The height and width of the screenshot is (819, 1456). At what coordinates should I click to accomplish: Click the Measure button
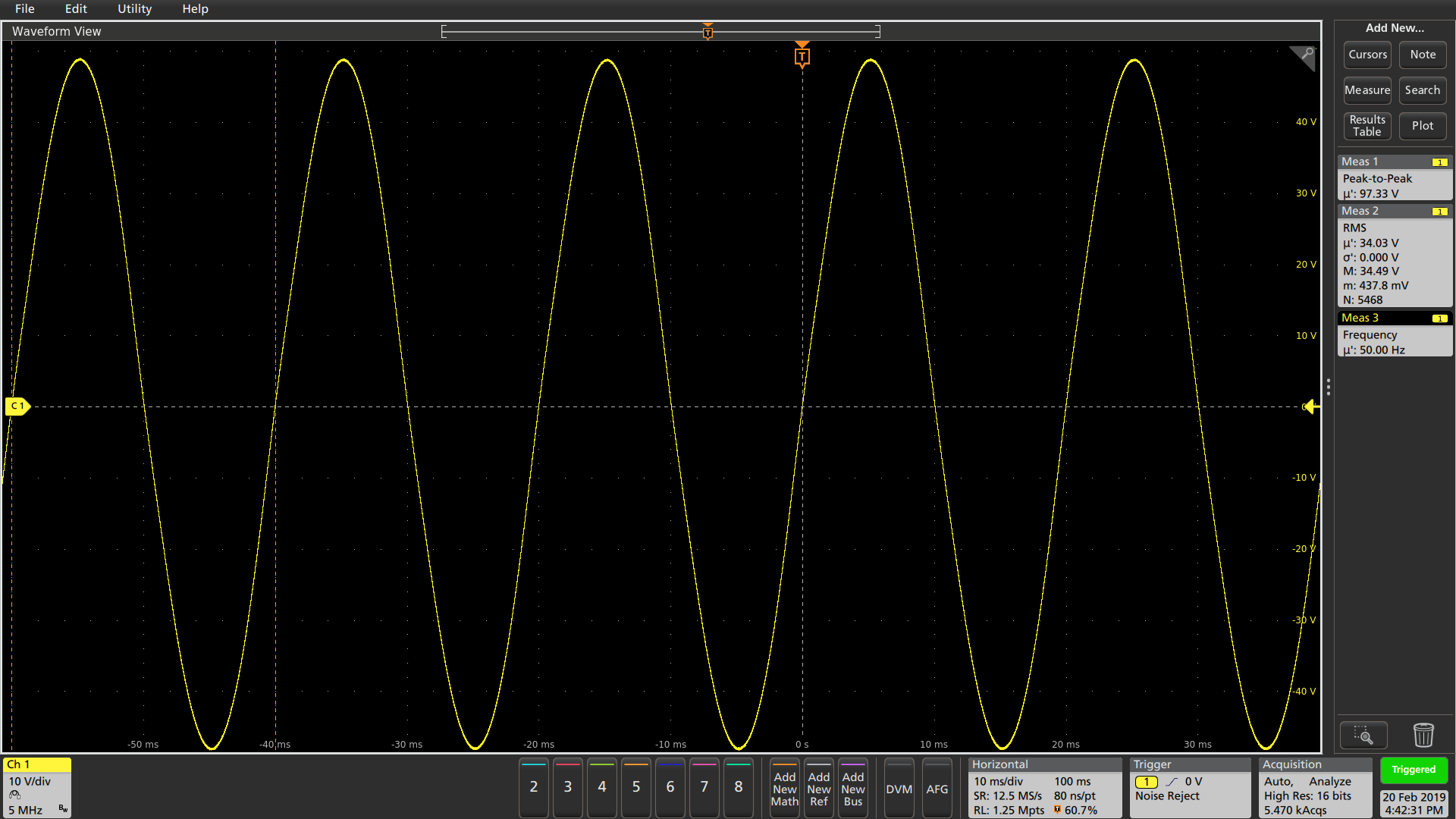pos(1367,90)
